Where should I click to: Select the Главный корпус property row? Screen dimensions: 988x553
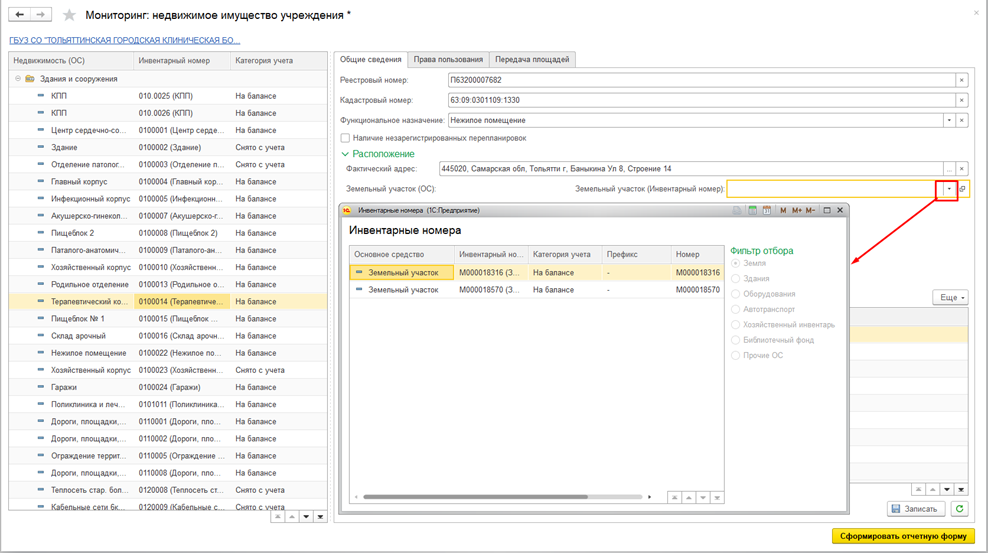168,181
